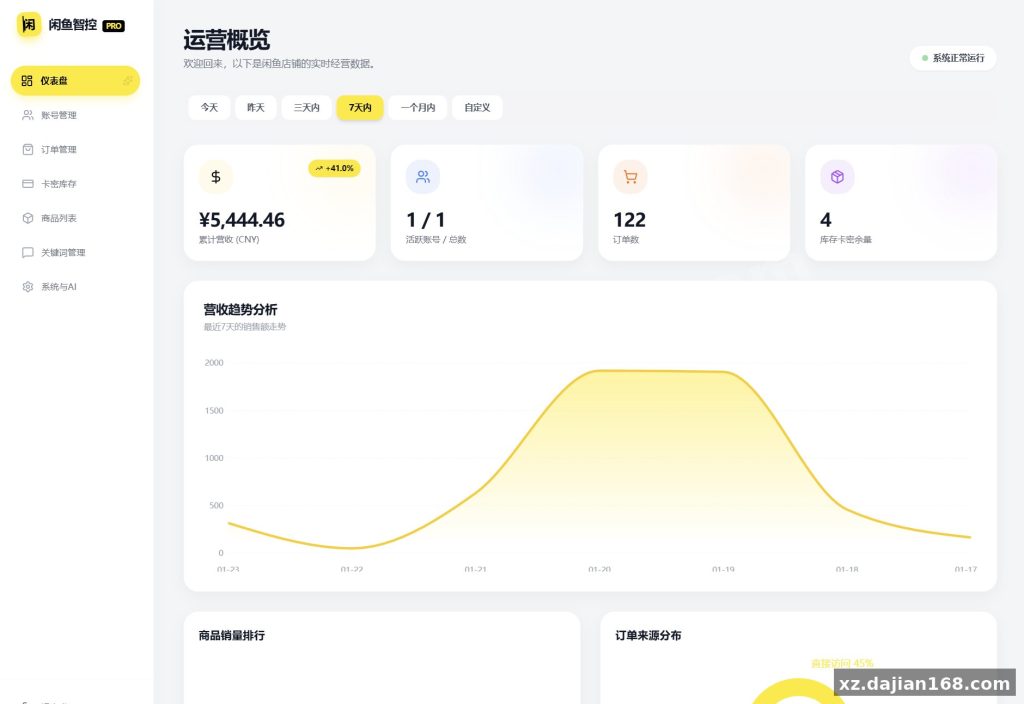Click the 1500 y-axis label

pos(214,411)
